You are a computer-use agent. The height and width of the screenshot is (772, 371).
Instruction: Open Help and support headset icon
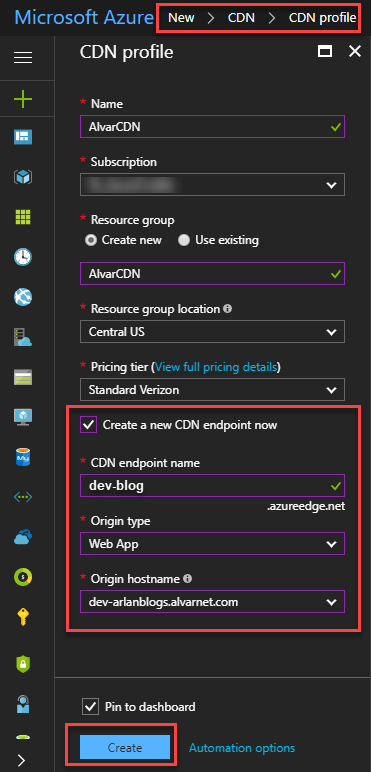click(23, 705)
